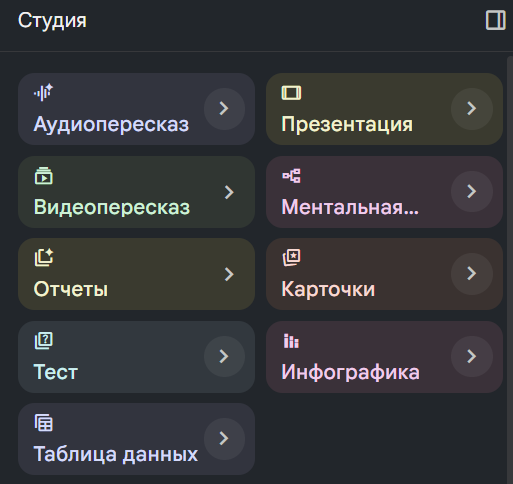Click the bar chart icon on Инфографика

pos(291,341)
